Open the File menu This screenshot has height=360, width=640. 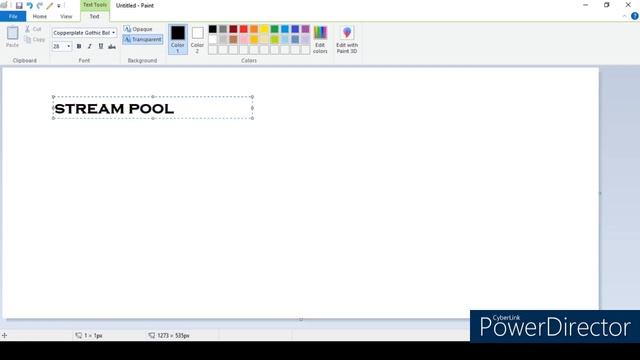click(x=13, y=16)
